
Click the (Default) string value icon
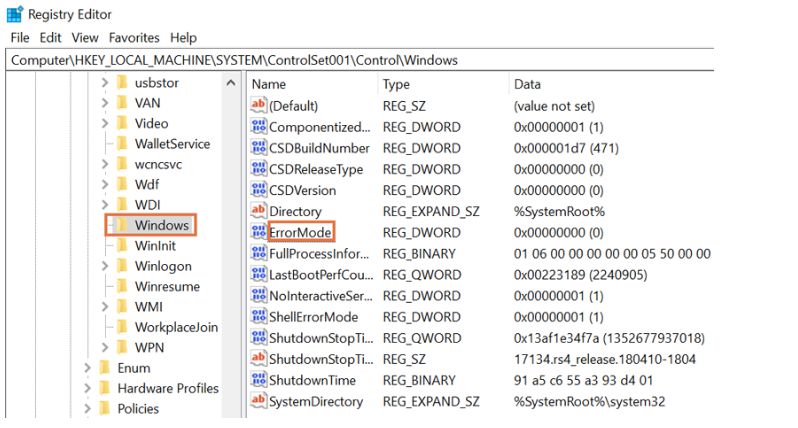click(259, 105)
